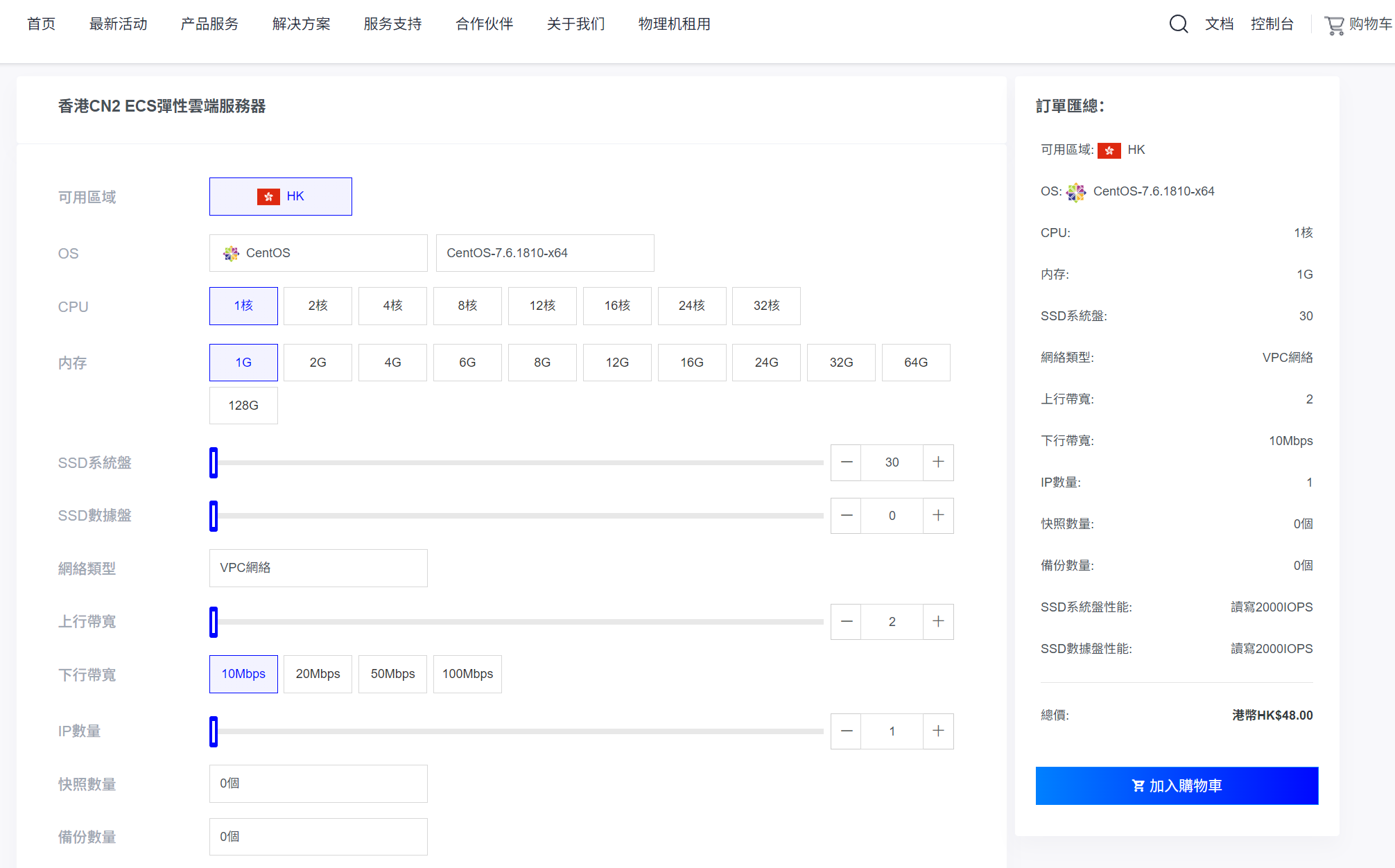1395x868 pixels.
Task: Select 8G memory option
Action: click(542, 363)
